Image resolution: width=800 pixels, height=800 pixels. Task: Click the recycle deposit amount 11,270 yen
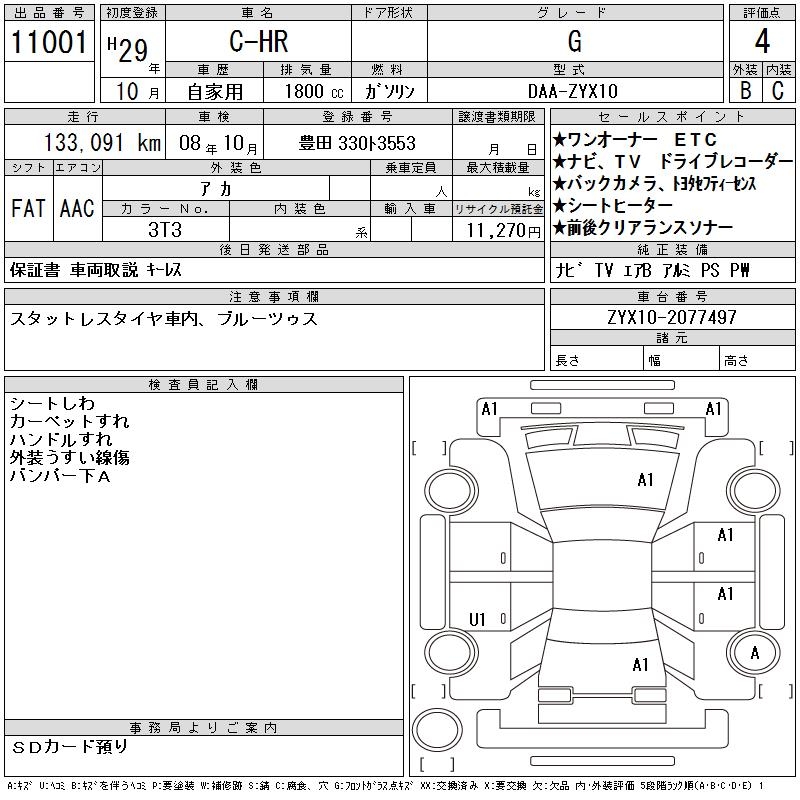pyautogui.click(x=498, y=230)
